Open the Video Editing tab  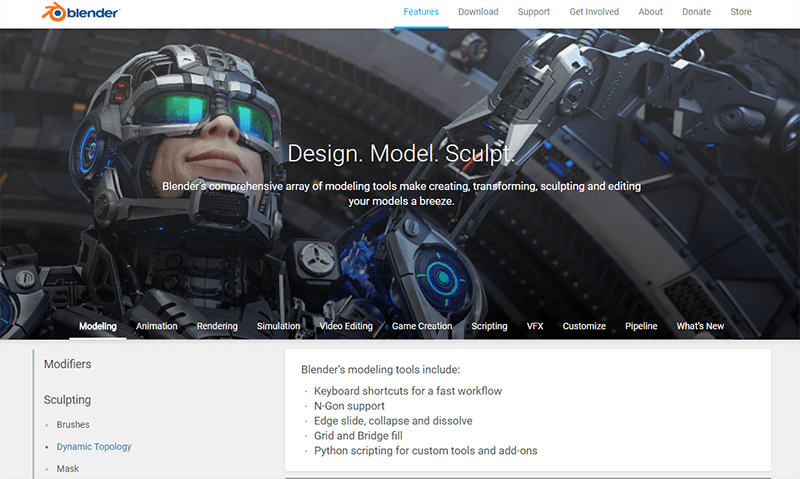346,326
